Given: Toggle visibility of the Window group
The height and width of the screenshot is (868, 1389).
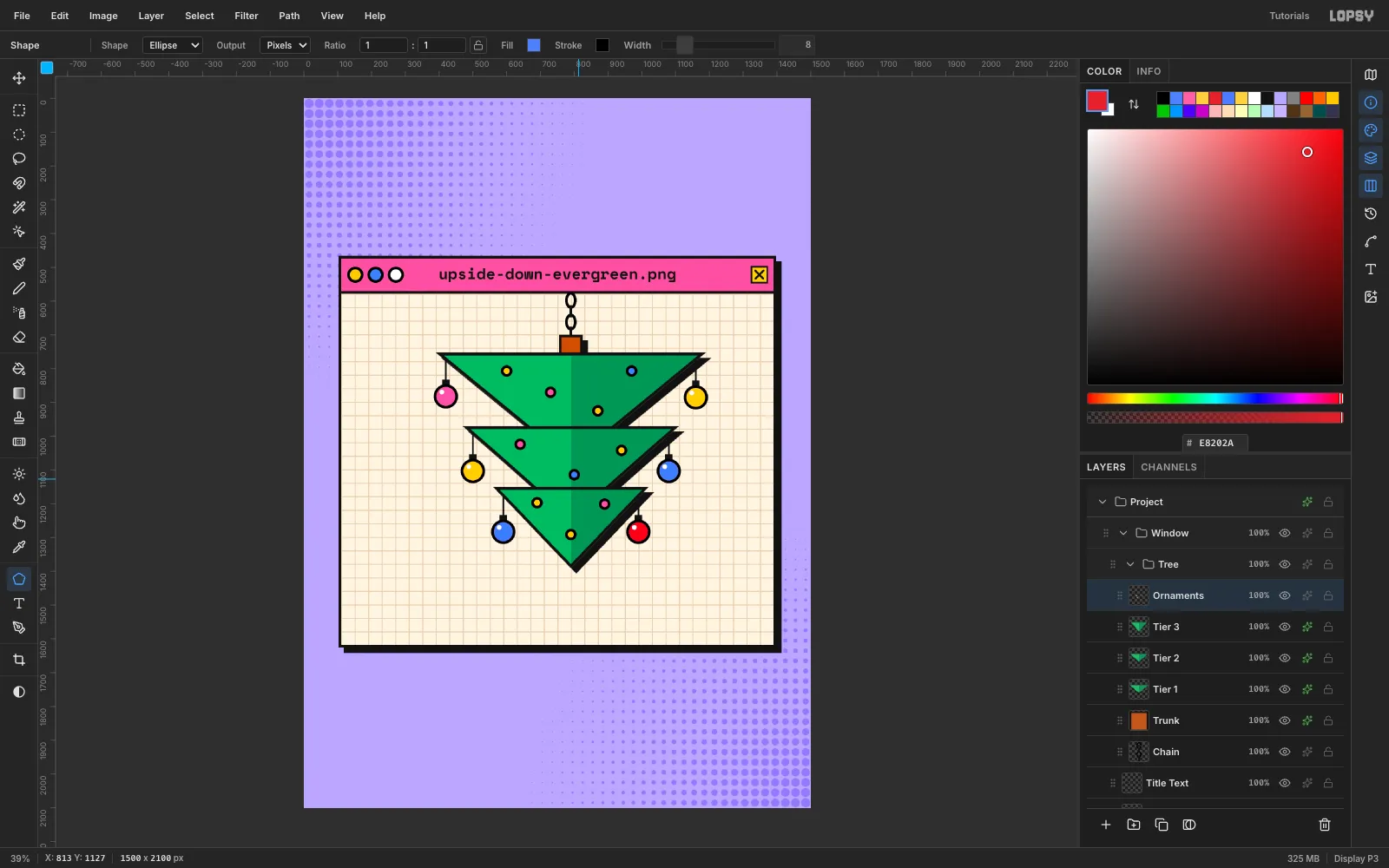Looking at the screenshot, I should click(1285, 533).
